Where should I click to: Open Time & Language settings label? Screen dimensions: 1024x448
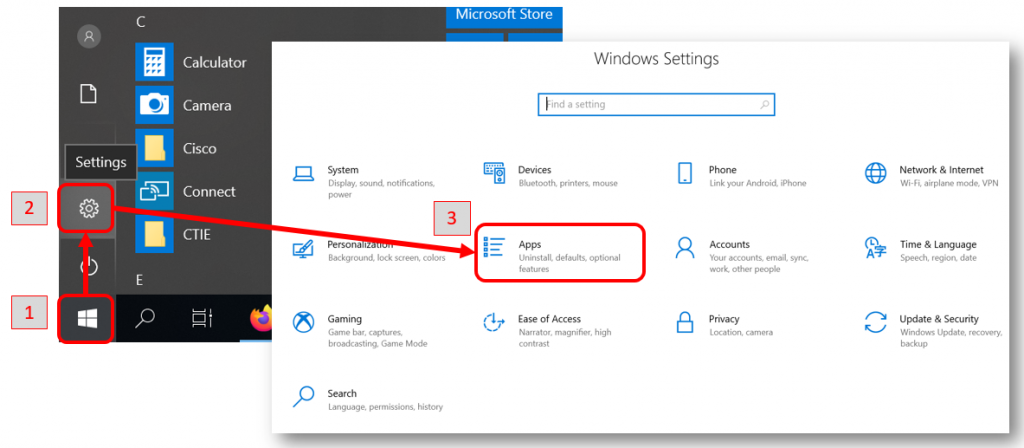(x=938, y=245)
